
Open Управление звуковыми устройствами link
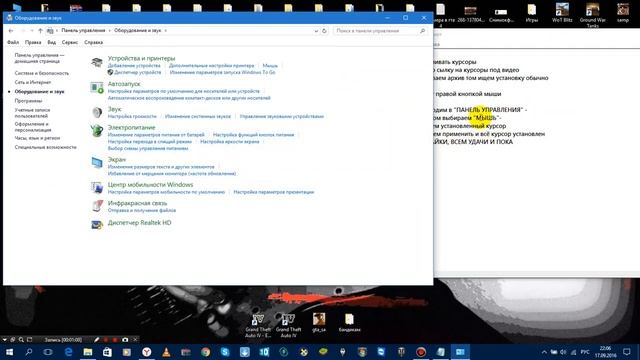pos(282,117)
